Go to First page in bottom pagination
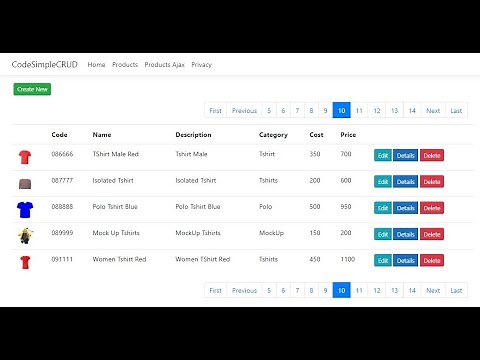Viewport: 480px width, 360px height. (215, 290)
